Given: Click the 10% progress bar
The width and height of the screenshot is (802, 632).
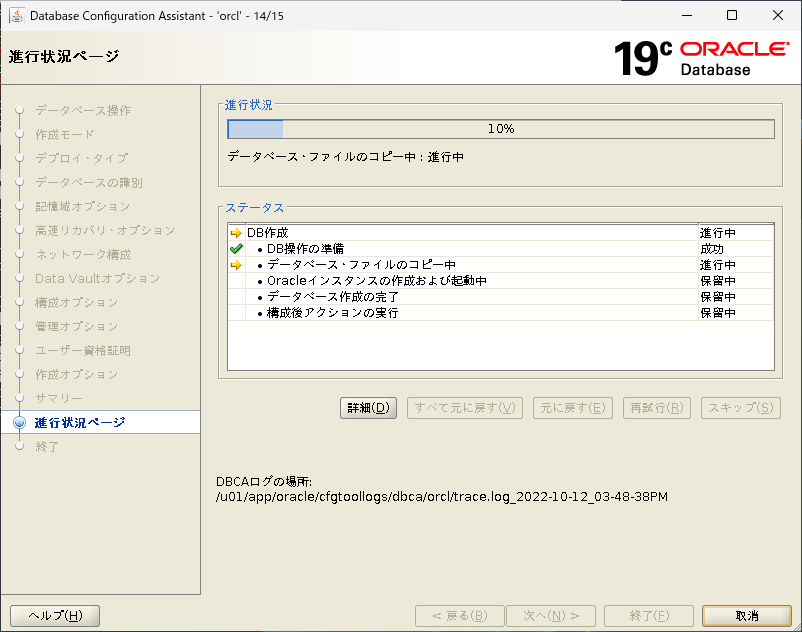Looking at the screenshot, I should coord(501,129).
